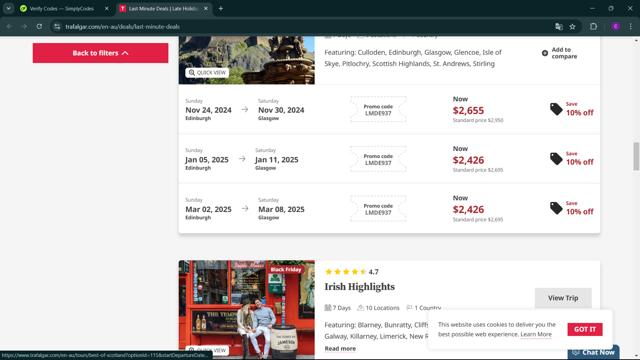640x360 pixels.
Task: Click arrow between Jan 05 and Jan 11
Action: tap(242, 159)
